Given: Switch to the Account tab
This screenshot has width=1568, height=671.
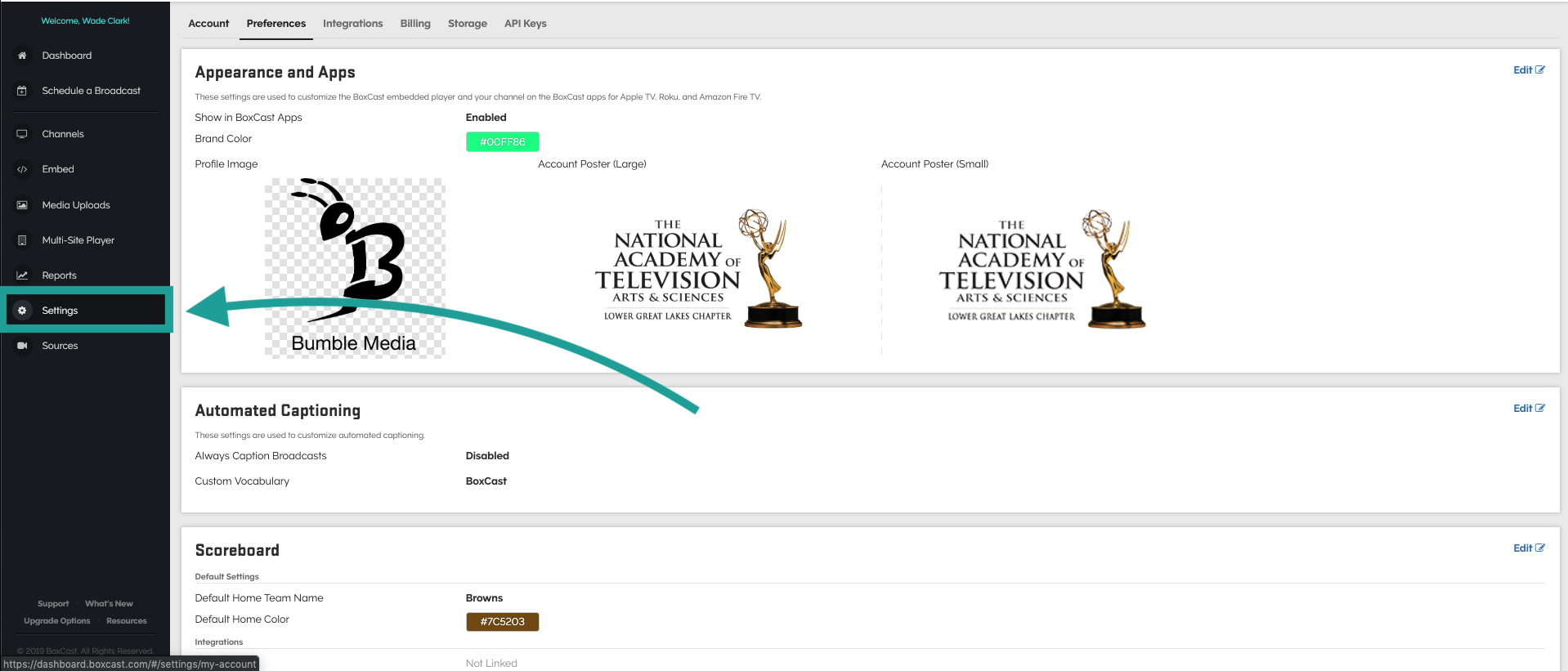Looking at the screenshot, I should [208, 24].
